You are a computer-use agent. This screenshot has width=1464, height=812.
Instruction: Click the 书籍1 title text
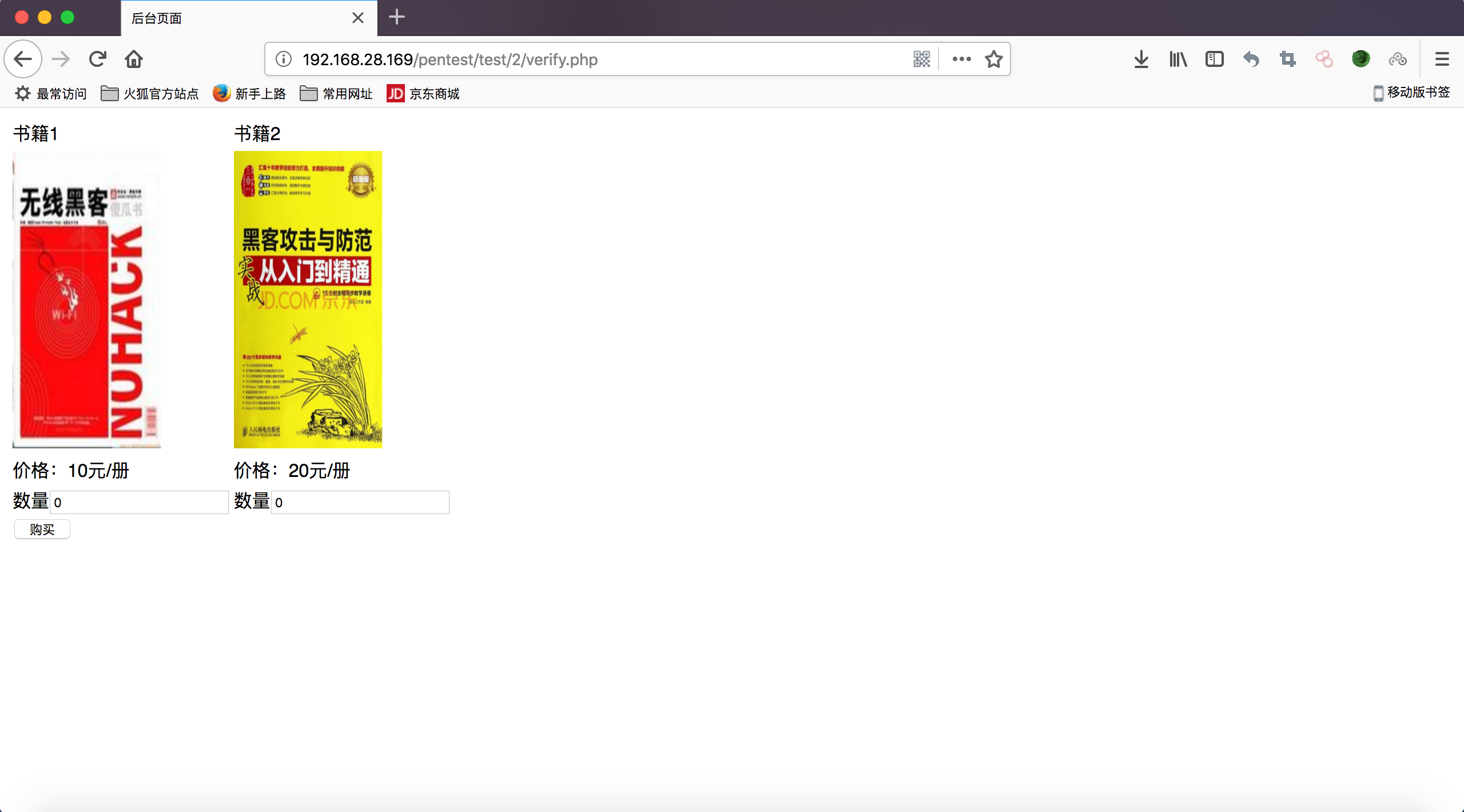pyautogui.click(x=35, y=134)
